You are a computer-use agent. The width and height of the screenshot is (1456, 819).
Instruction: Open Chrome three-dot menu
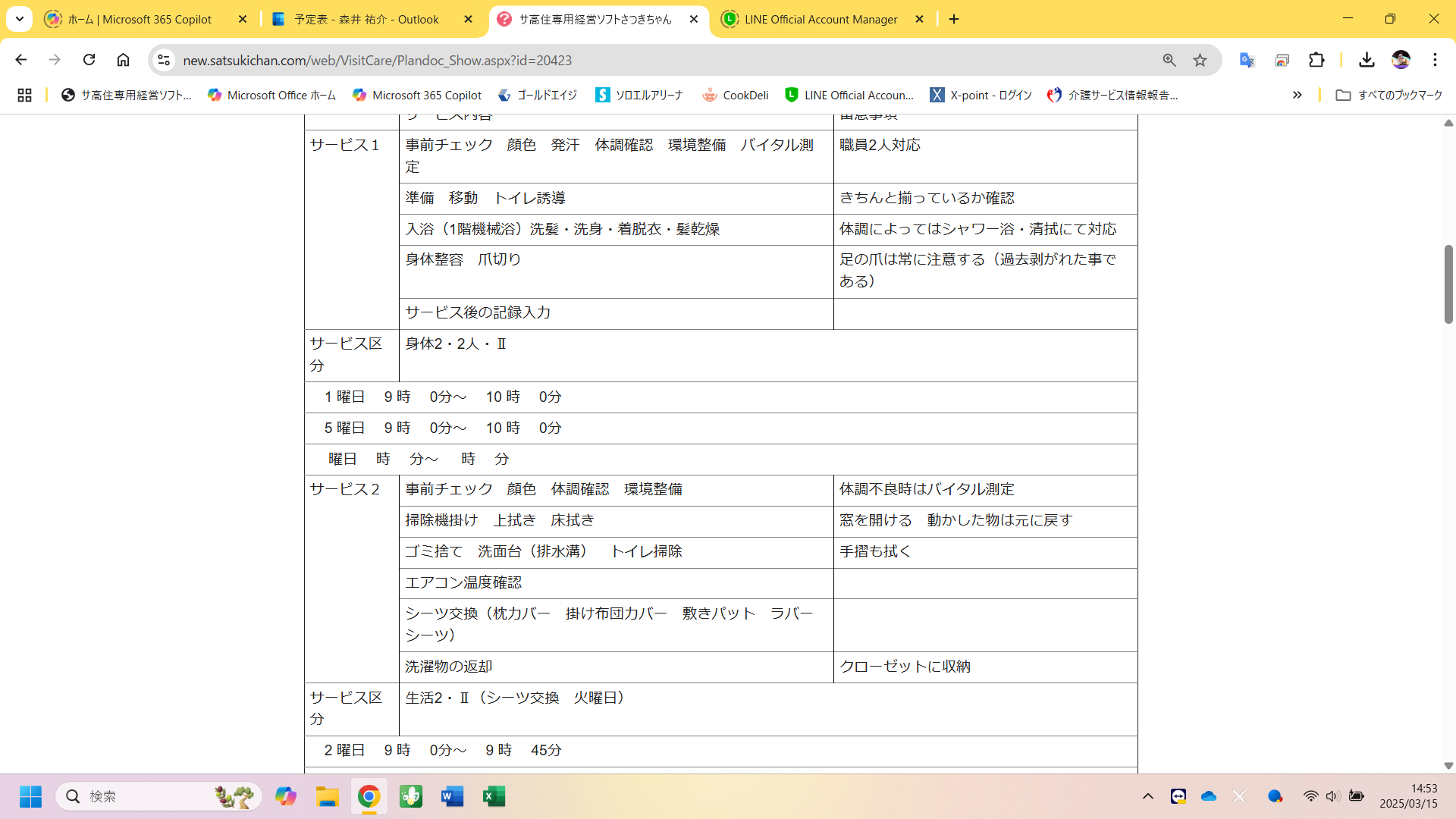[x=1435, y=60]
